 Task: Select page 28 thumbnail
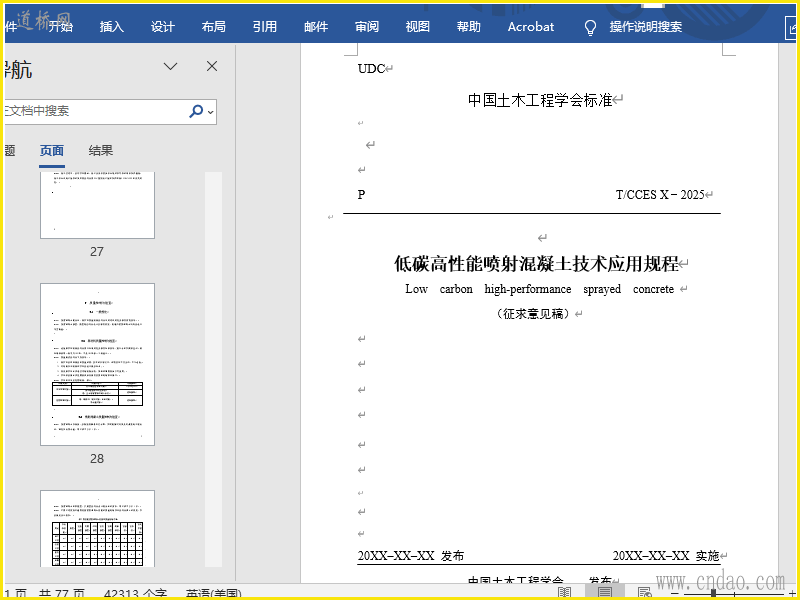pos(97,364)
